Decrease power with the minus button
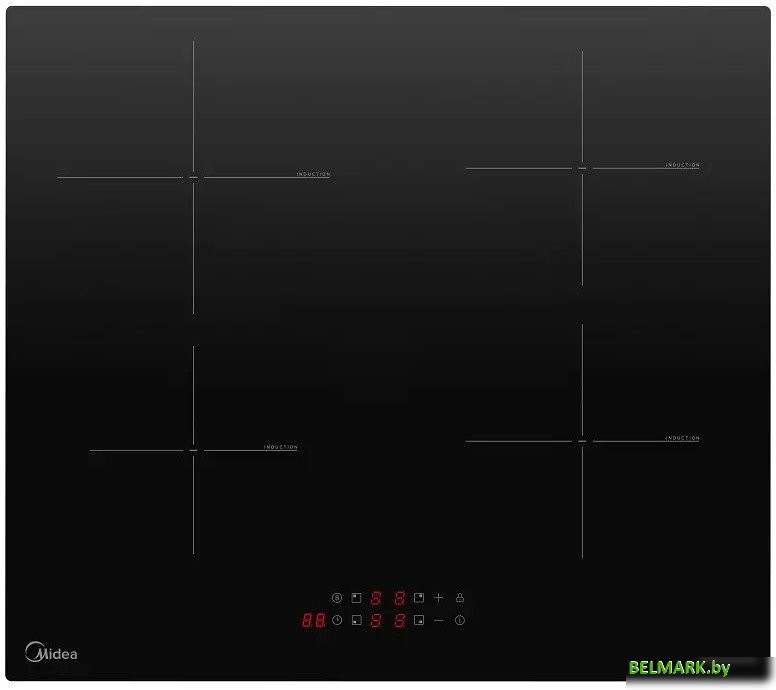776x690 pixels. click(x=438, y=620)
